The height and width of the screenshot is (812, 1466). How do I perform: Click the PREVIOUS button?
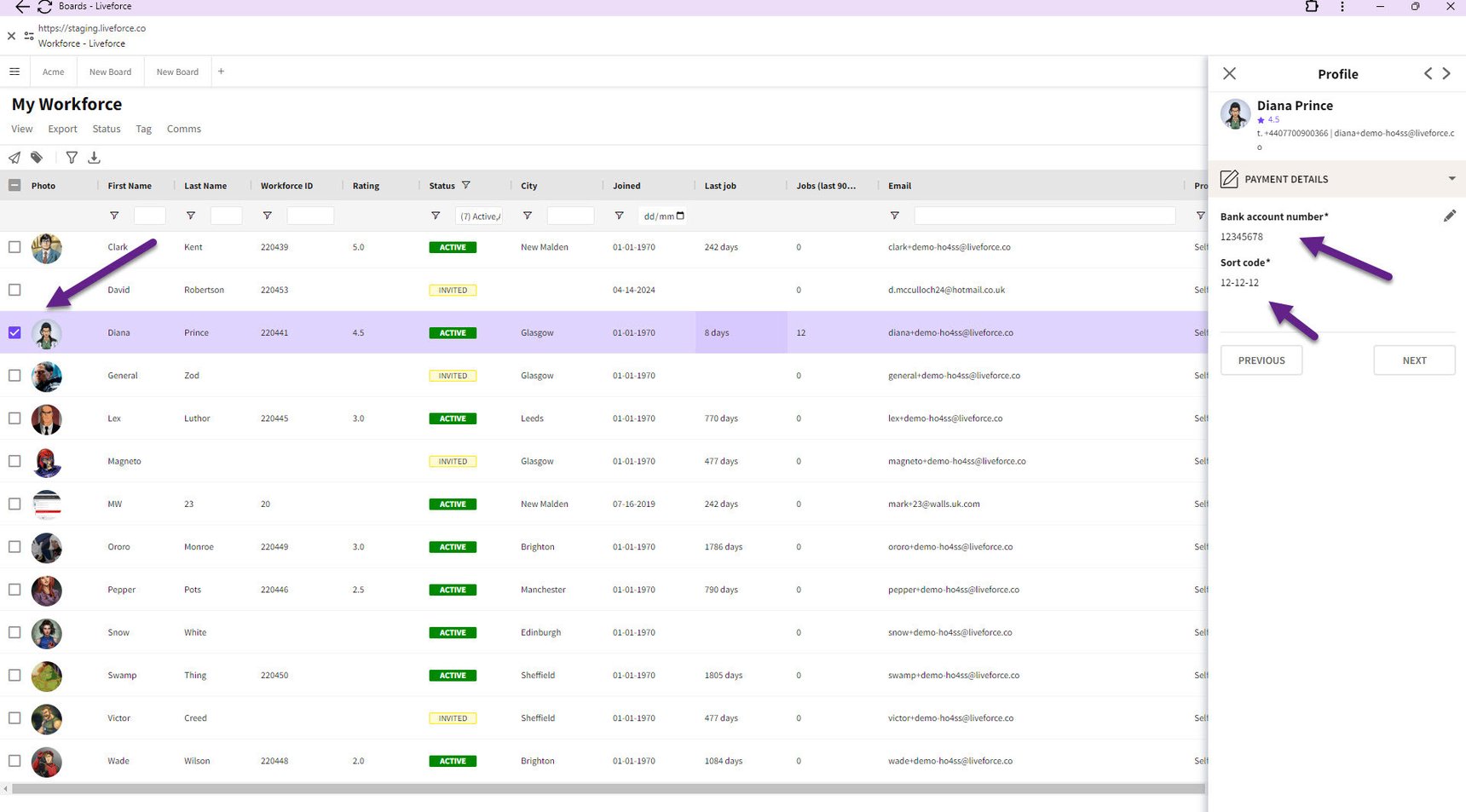(x=1261, y=360)
